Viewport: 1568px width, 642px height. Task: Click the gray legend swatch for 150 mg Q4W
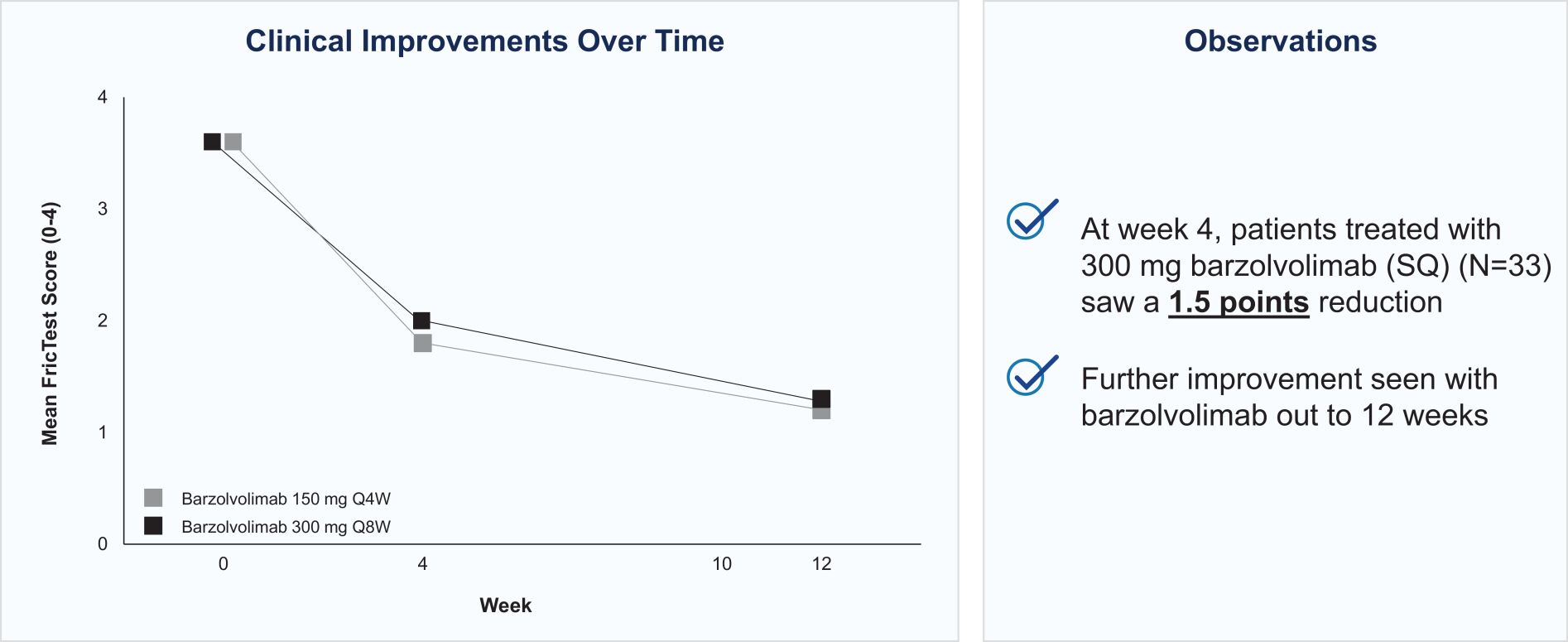153,498
